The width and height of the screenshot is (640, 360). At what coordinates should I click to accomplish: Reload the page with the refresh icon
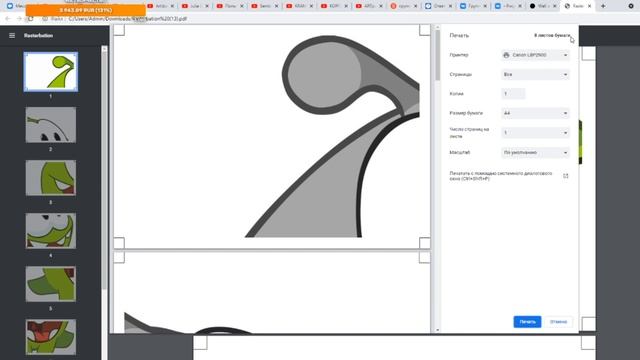click(x=31, y=19)
